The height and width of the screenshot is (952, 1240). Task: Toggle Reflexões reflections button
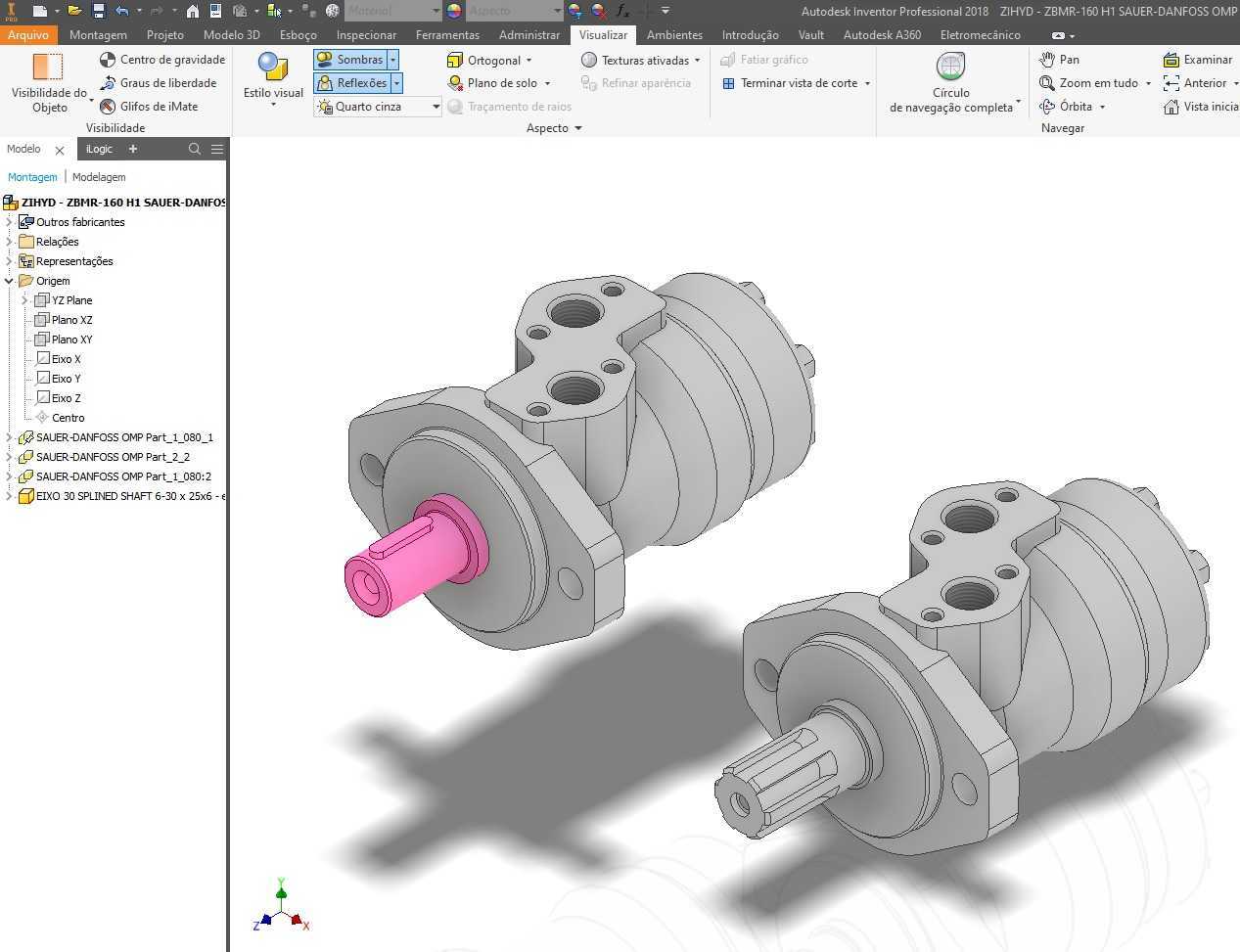pyautogui.click(x=352, y=83)
